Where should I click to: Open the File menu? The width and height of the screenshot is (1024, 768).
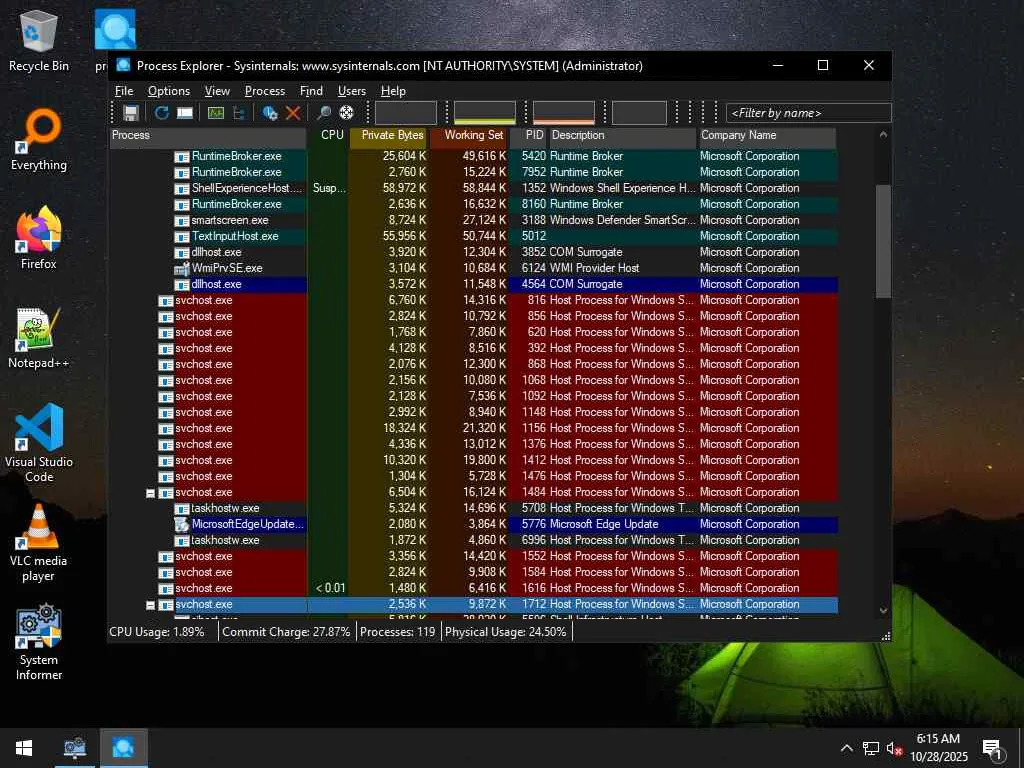tap(124, 91)
